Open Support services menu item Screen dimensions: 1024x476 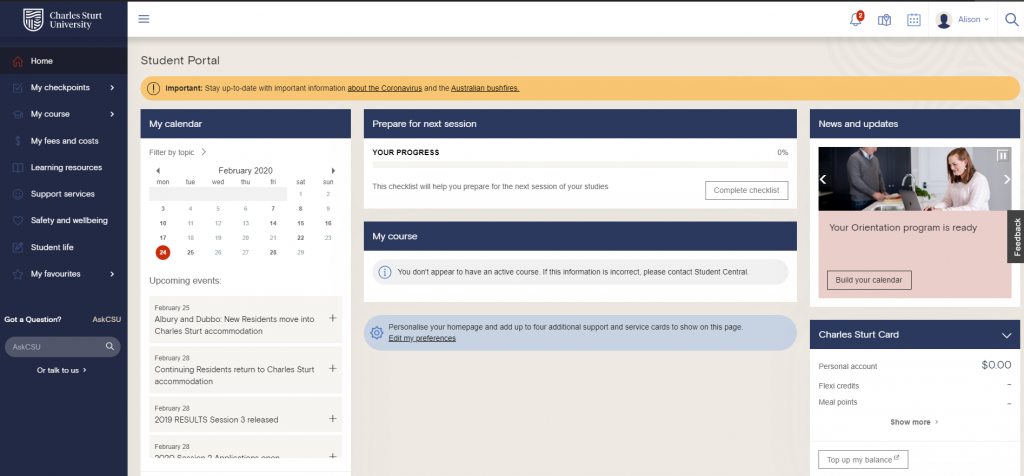coord(63,194)
